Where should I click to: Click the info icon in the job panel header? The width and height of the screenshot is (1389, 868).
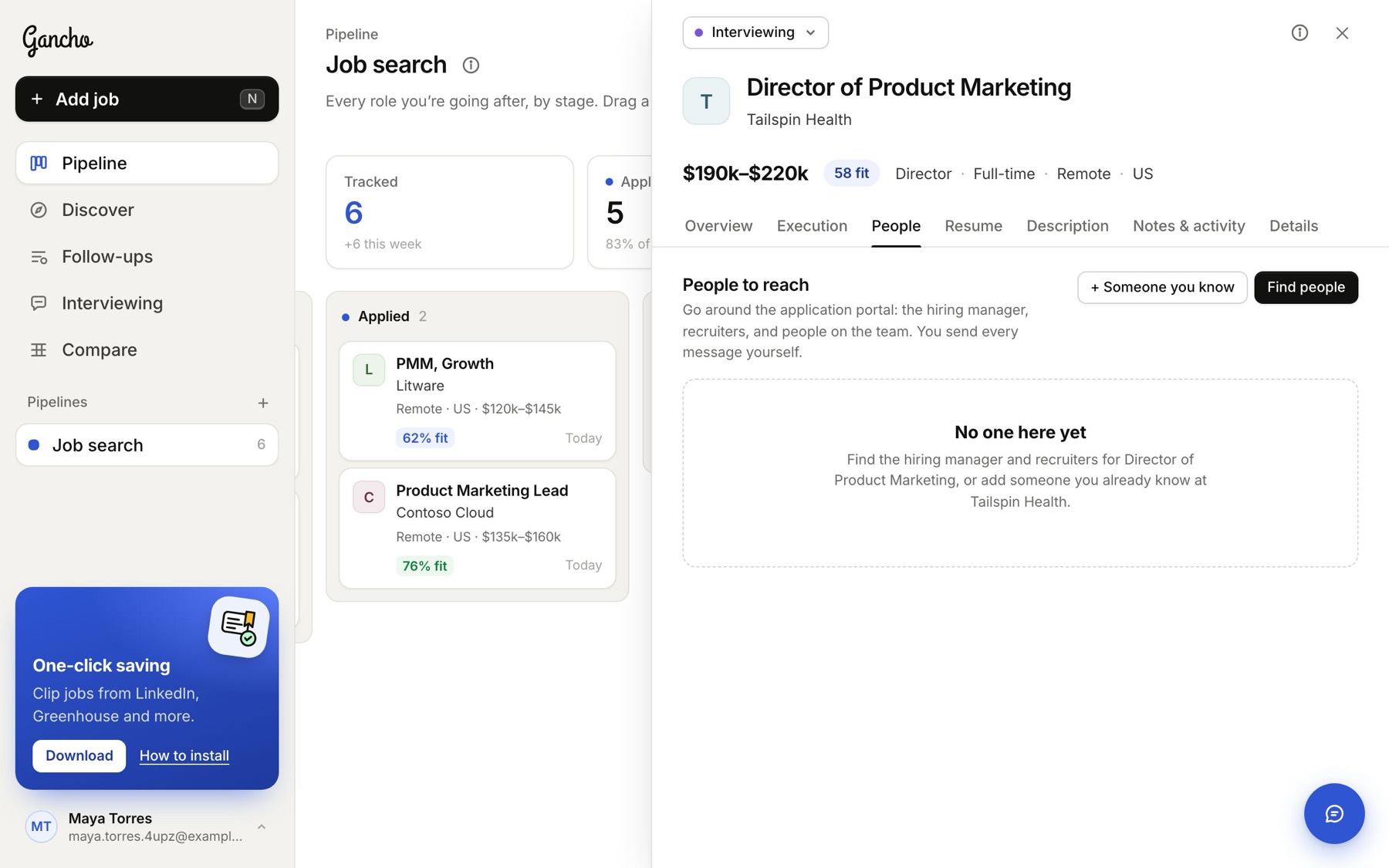point(1299,32)
